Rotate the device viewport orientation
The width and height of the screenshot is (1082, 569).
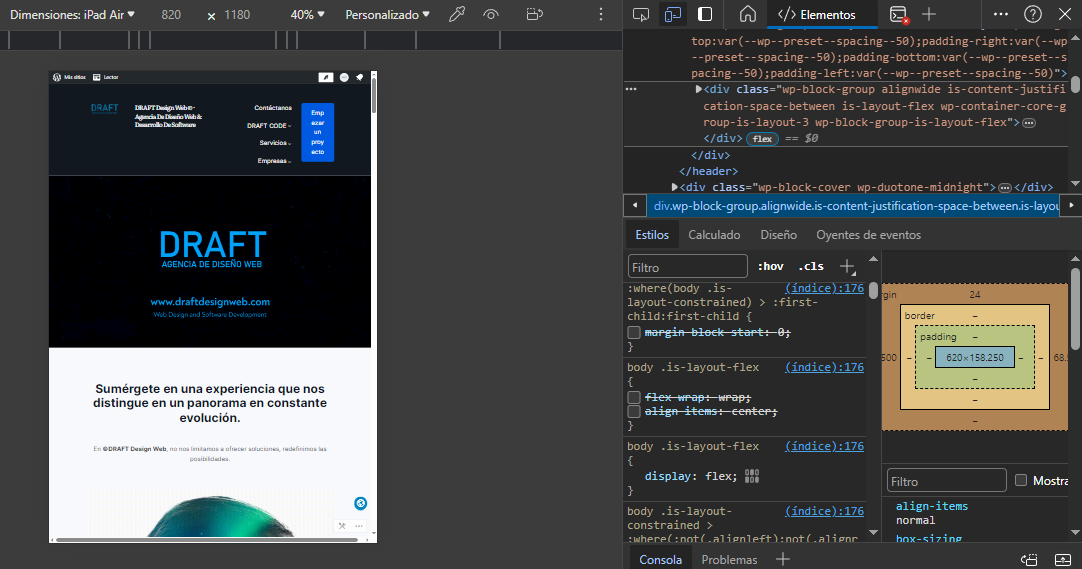click(x=534, y=15)
